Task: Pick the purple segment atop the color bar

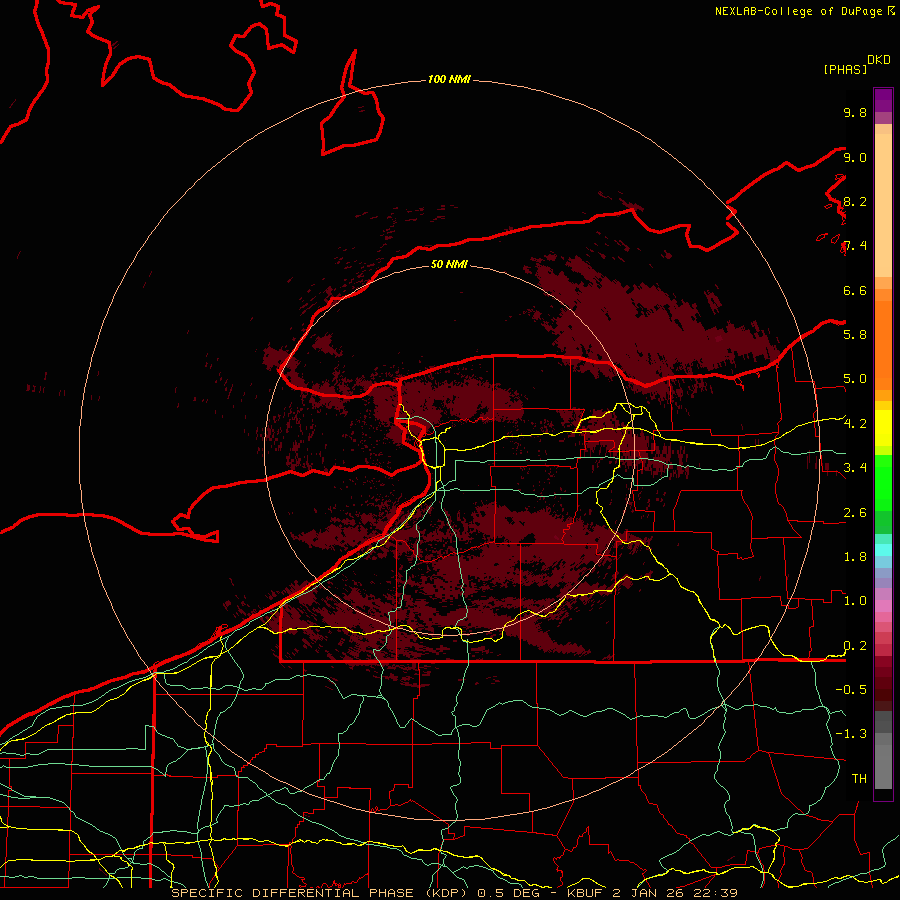Action: point(883,100)
